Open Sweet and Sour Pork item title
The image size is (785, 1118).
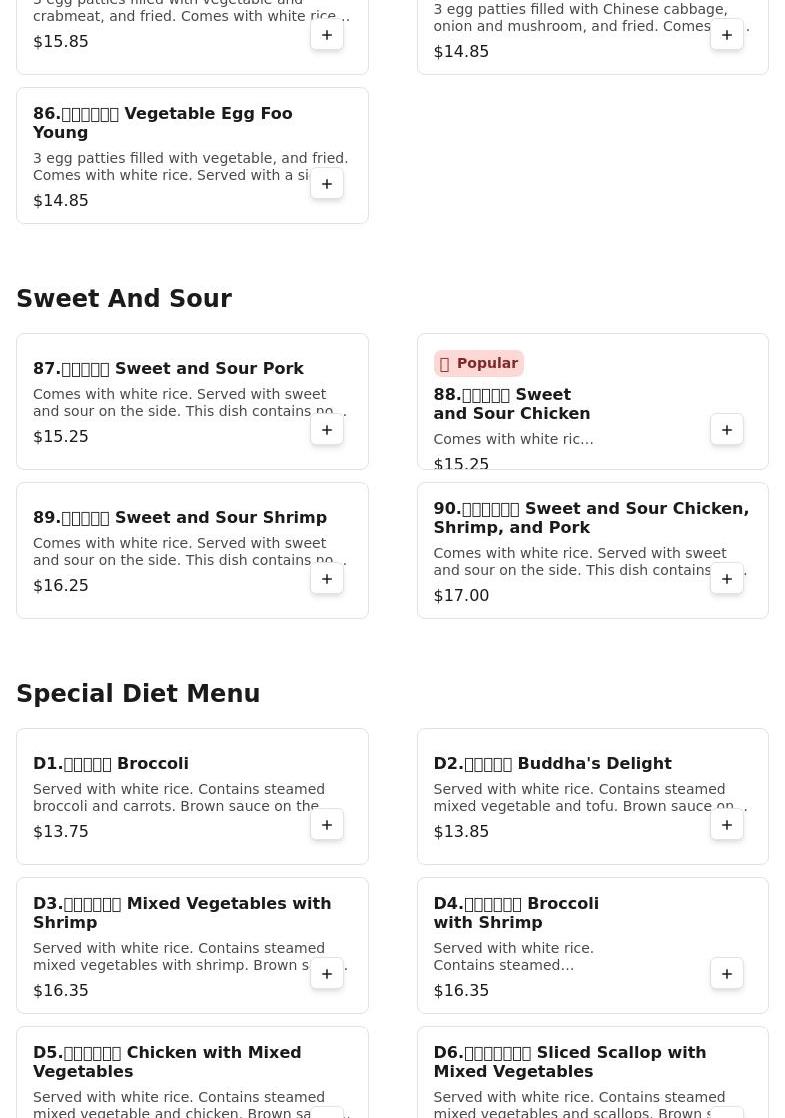pos(168,369)
